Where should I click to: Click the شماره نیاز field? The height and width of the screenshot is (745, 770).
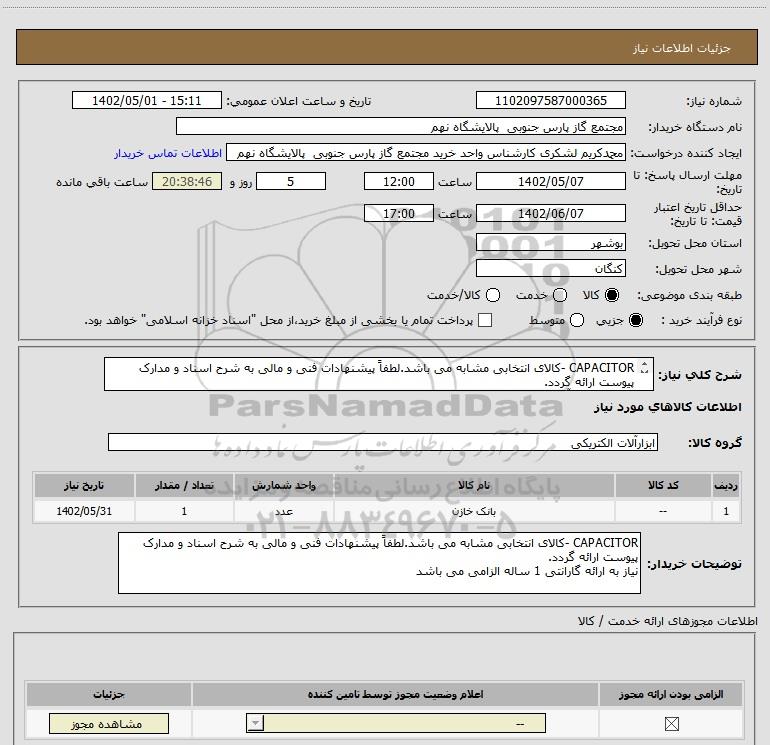click(x=550, y=100)
